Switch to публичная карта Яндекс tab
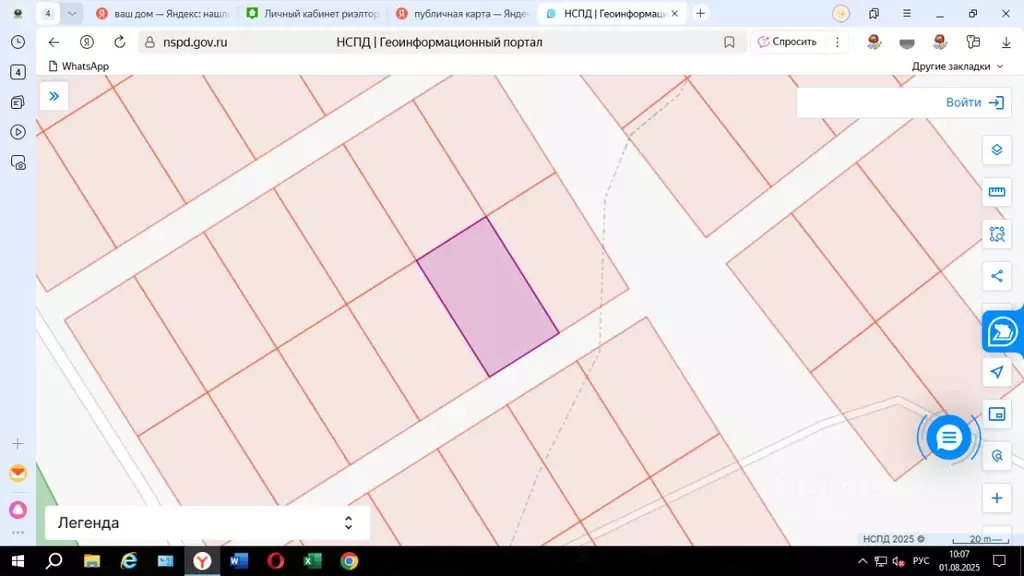 [x=463, y=13]
